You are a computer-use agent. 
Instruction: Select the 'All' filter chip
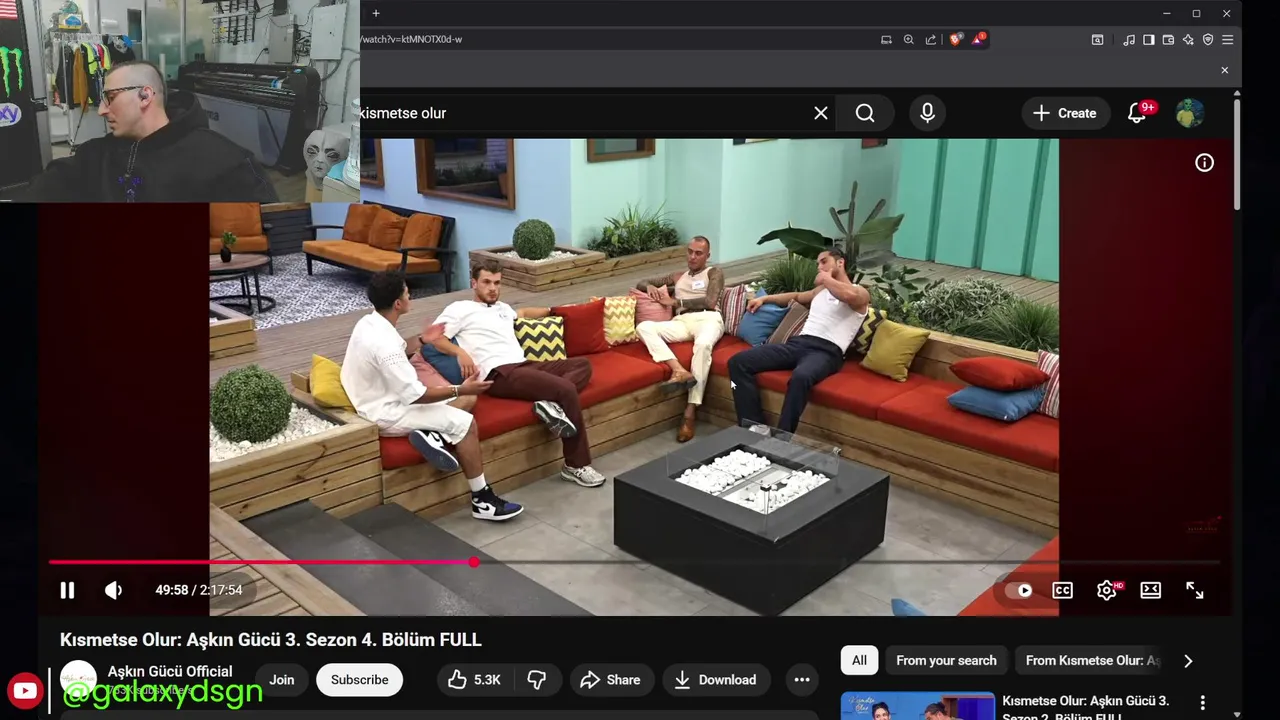859,660
